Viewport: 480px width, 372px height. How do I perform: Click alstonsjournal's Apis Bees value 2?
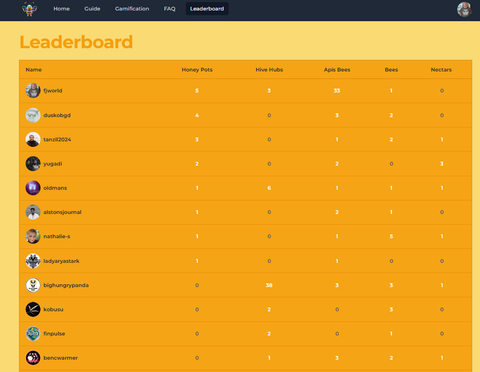pos(337,212)
